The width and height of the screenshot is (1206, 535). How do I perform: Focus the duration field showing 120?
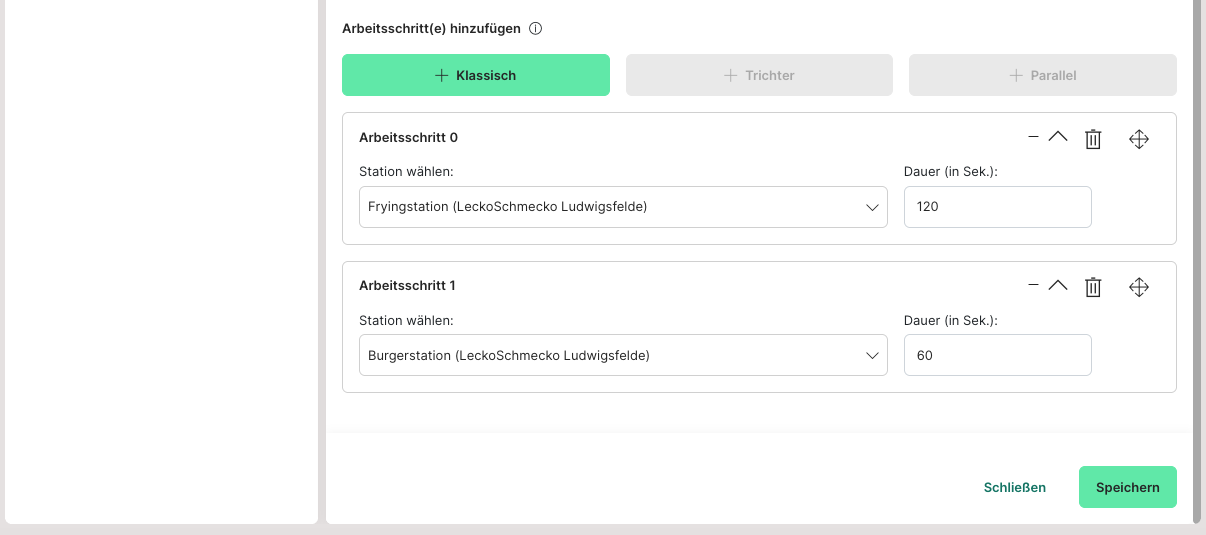pos(997,207)
